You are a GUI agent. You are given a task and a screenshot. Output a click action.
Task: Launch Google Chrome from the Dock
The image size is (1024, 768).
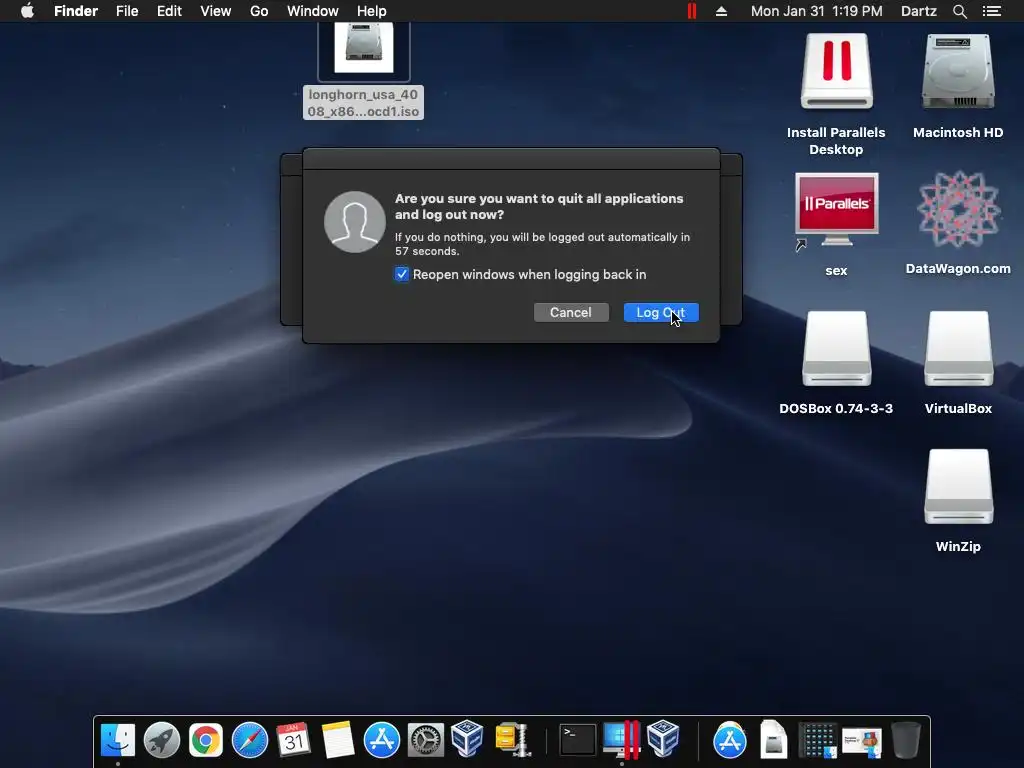[206, 740]
